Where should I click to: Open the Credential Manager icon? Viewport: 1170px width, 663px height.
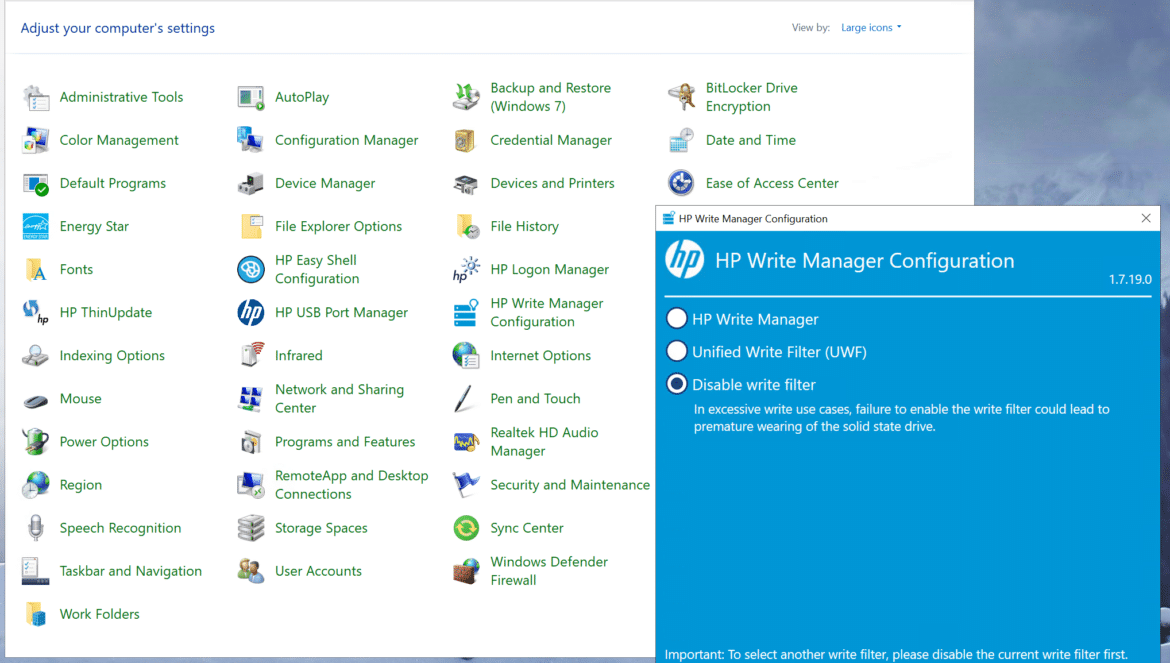[466, 140]
